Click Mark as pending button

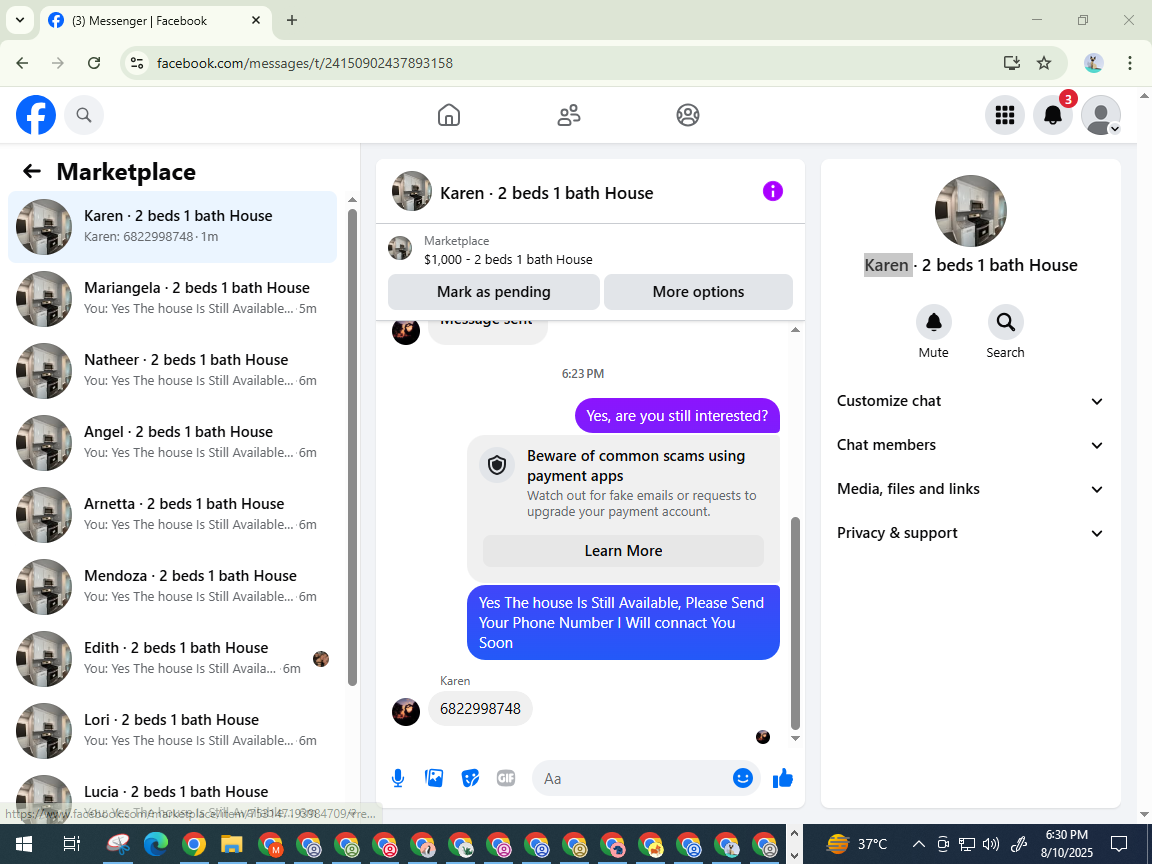coord(494,292)
